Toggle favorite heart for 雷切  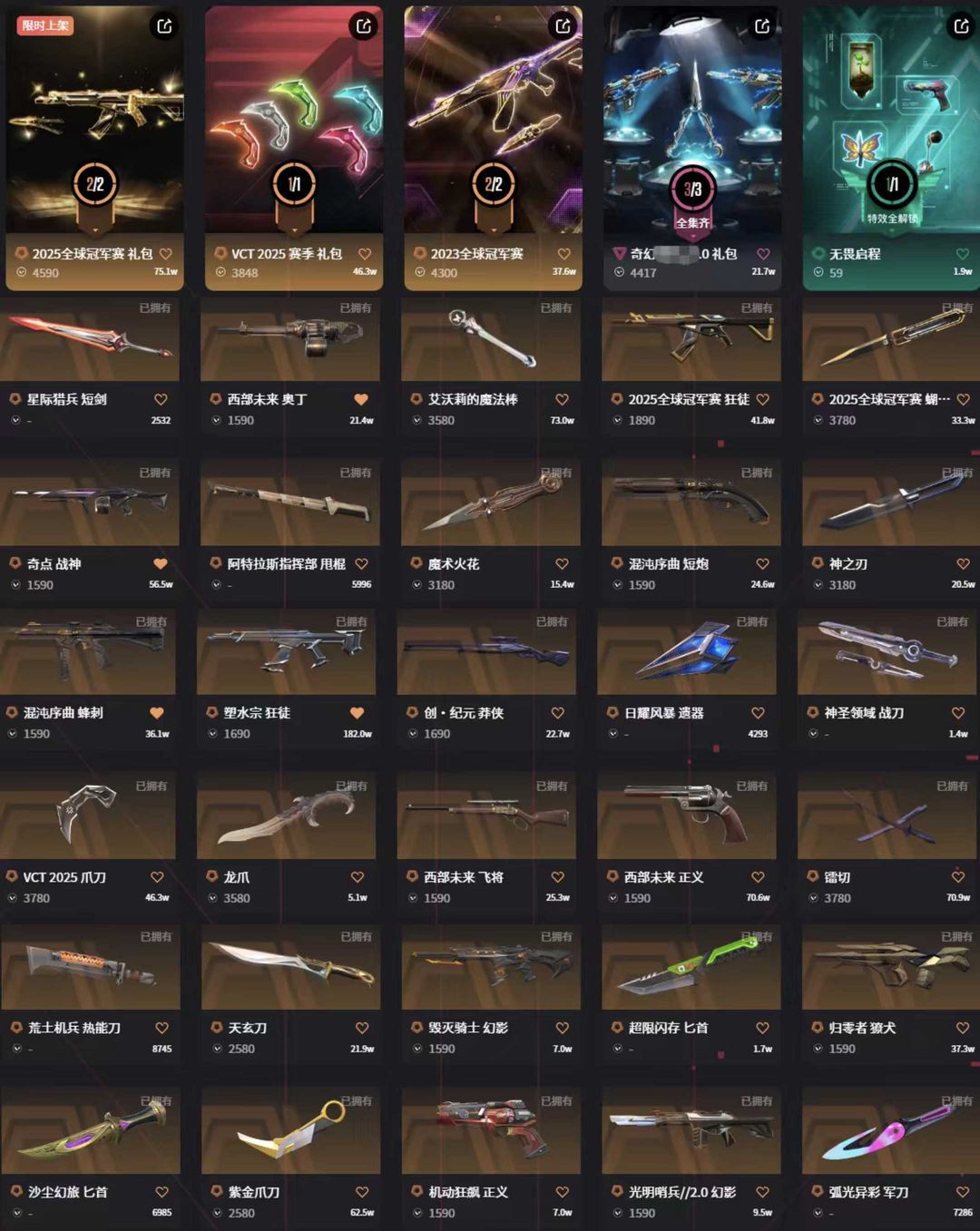pos(957,877)
